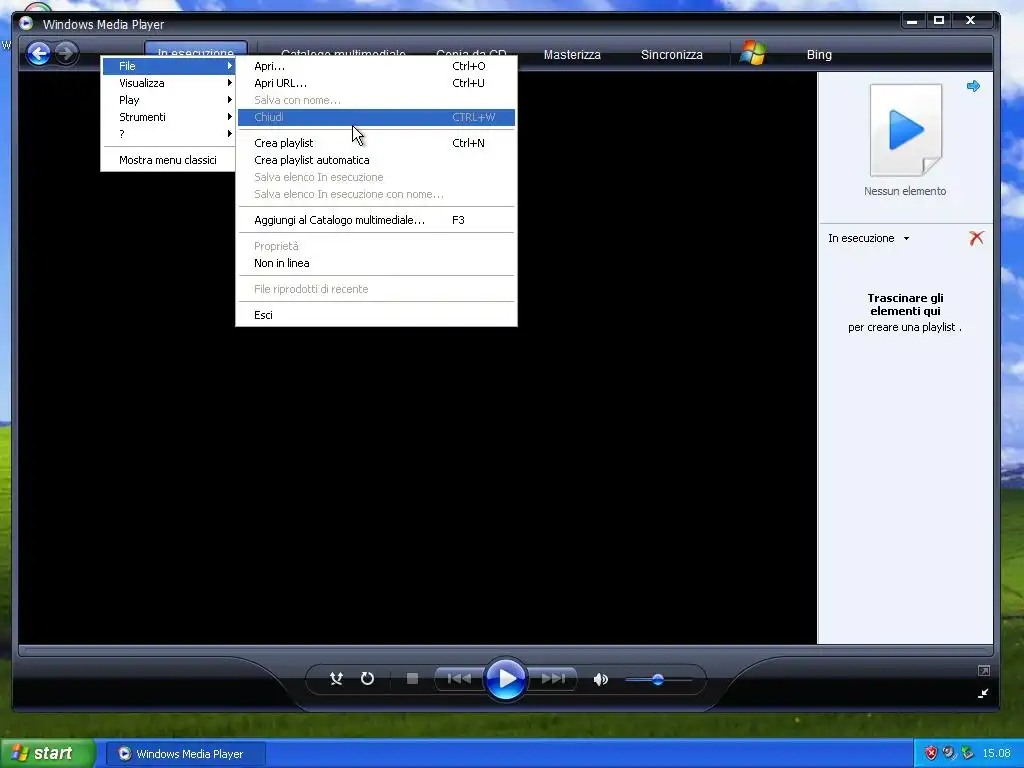
Task: Click the Windows Media Player title bar icon
Action: point(26,24)
